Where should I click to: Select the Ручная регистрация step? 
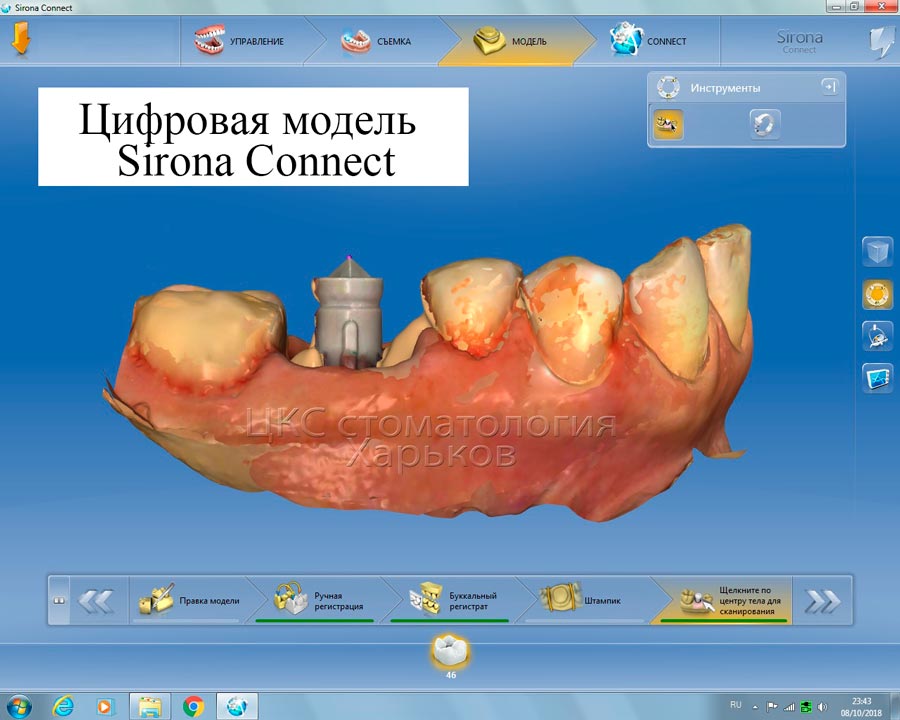[x=319, y=601]
